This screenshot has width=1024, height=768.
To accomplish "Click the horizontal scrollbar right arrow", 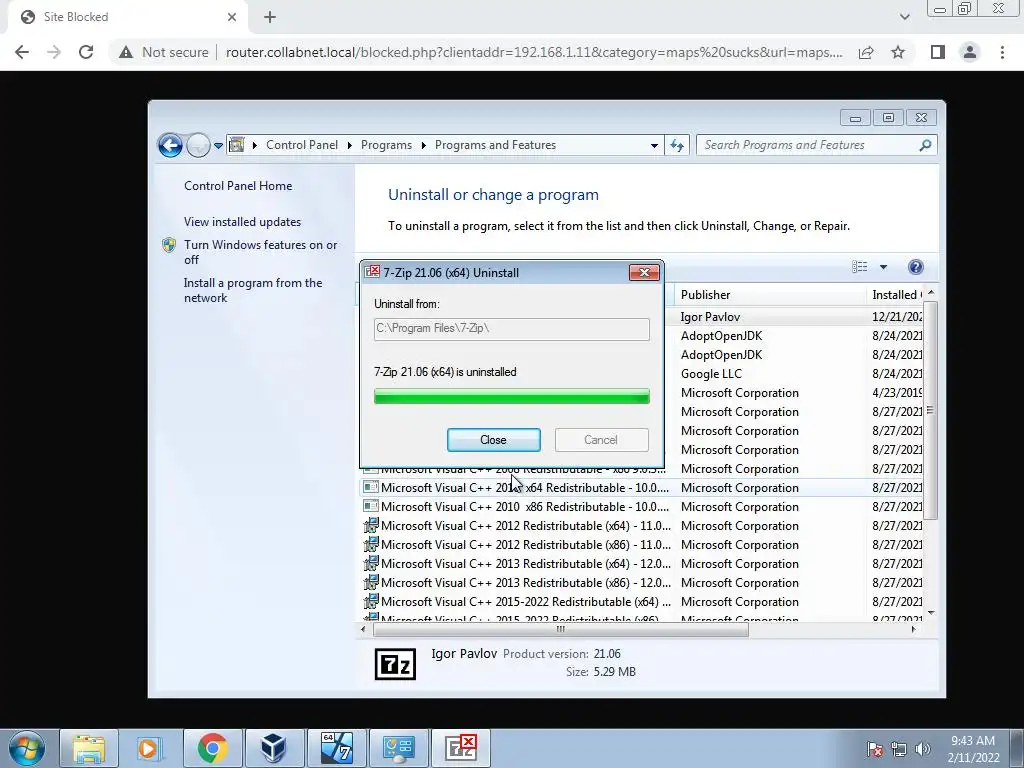I will click(x=913, y=630).
